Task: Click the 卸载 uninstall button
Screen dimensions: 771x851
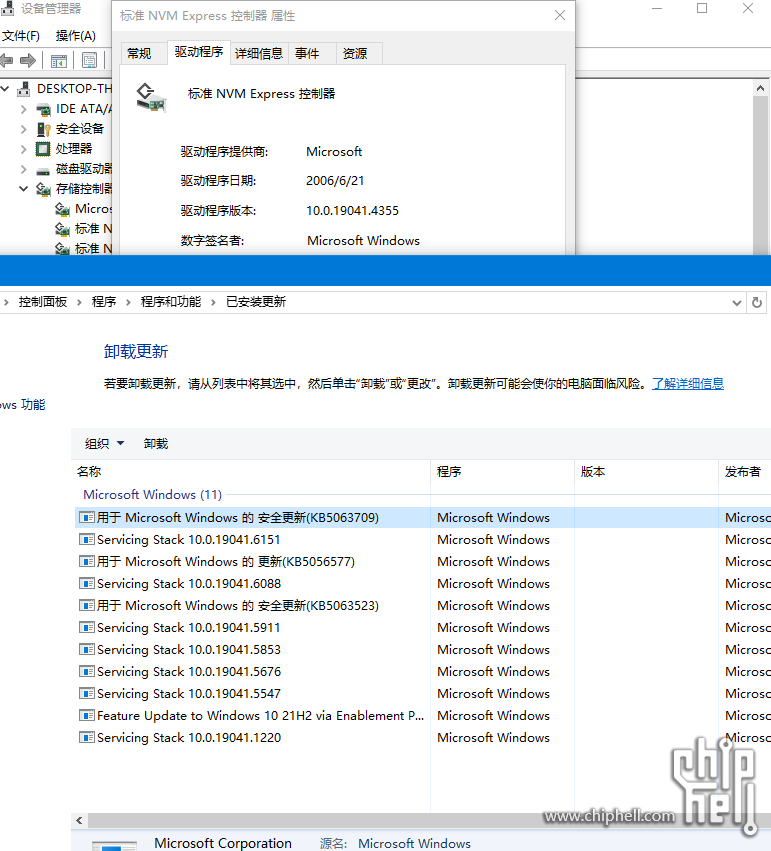Action: pos(156,443)
